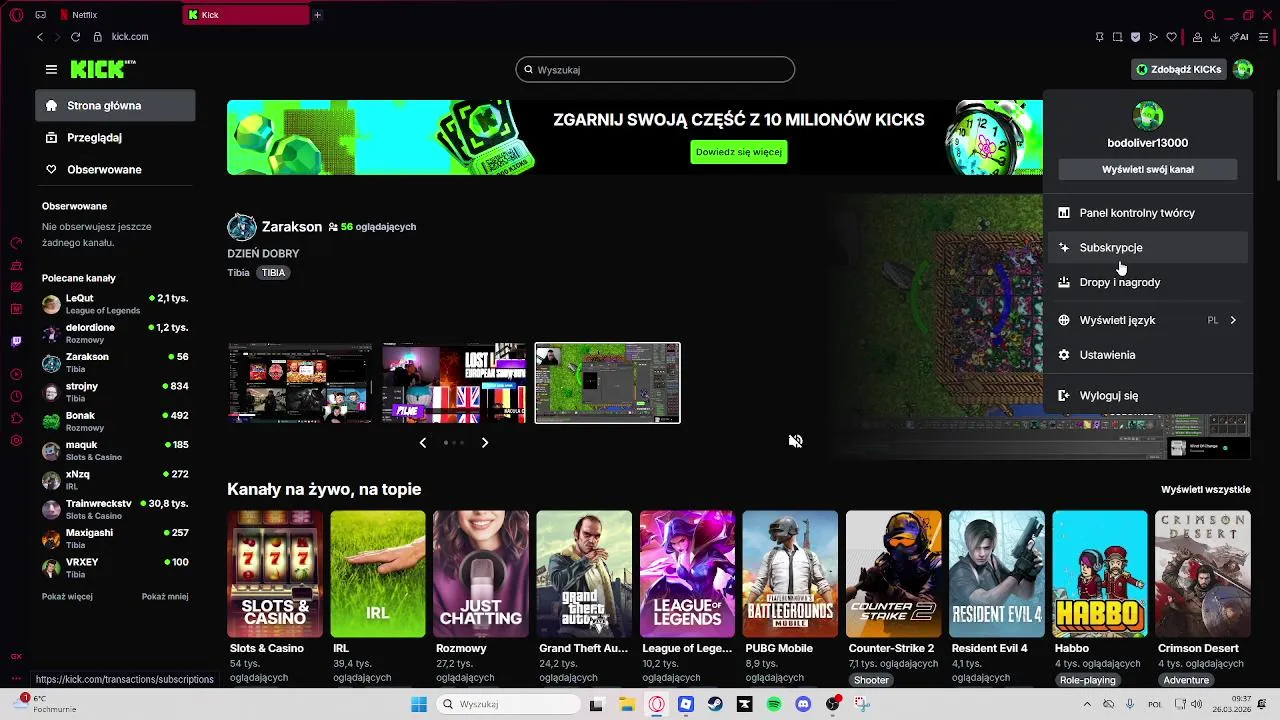Image resolution: width=1280 pixels, height=720 pixels.
Task: Open the sidebar extensions puzzle icon
Action: pyautogui.click(x=16, y=418)
